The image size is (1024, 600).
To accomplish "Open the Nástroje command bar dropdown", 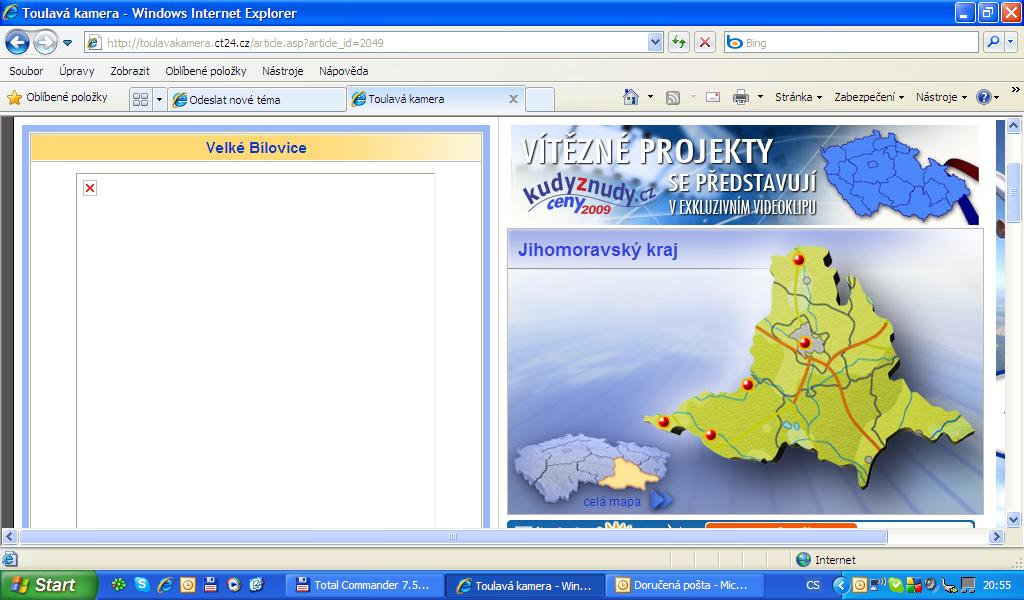I will (941, 97).
